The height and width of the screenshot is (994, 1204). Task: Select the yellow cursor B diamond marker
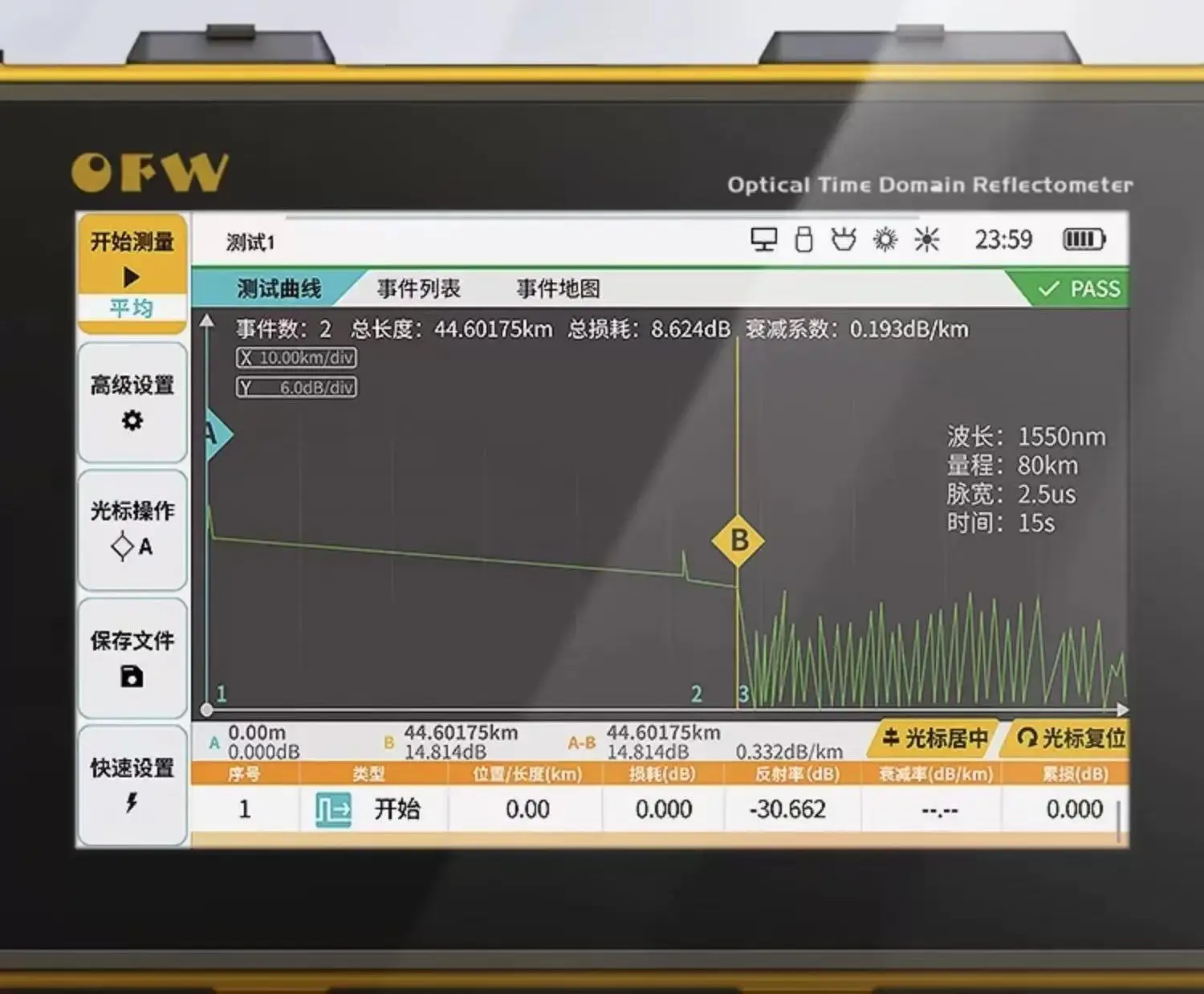coord(738,540)
